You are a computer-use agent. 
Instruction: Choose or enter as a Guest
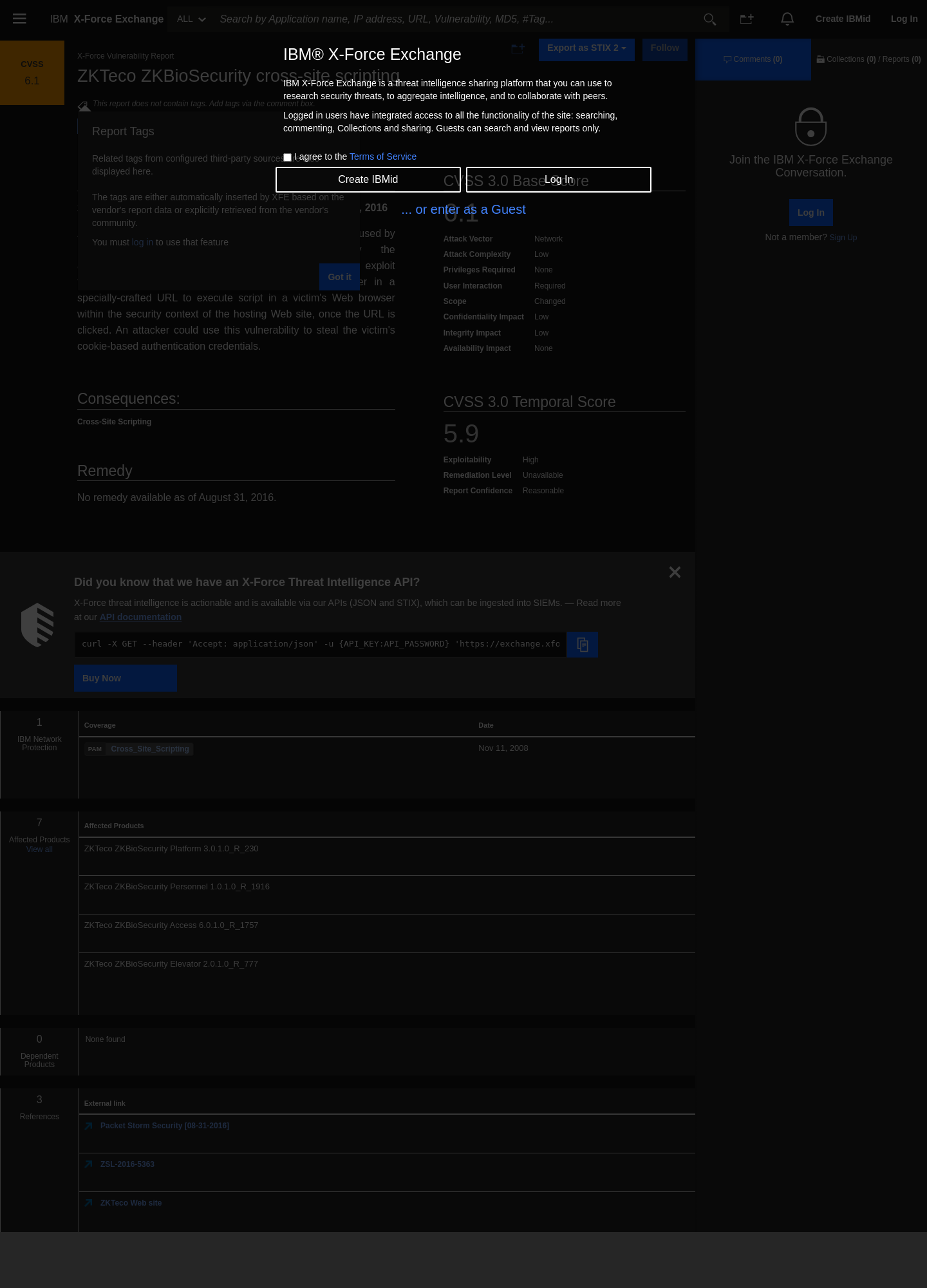(464, 209)
